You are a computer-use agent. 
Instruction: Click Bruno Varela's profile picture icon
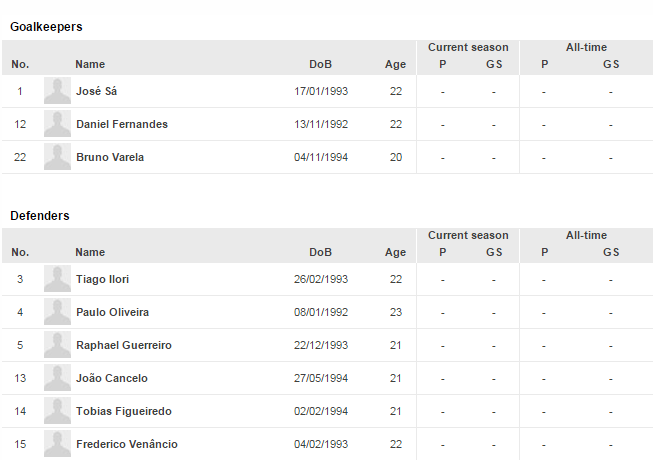tap(57, 157)
